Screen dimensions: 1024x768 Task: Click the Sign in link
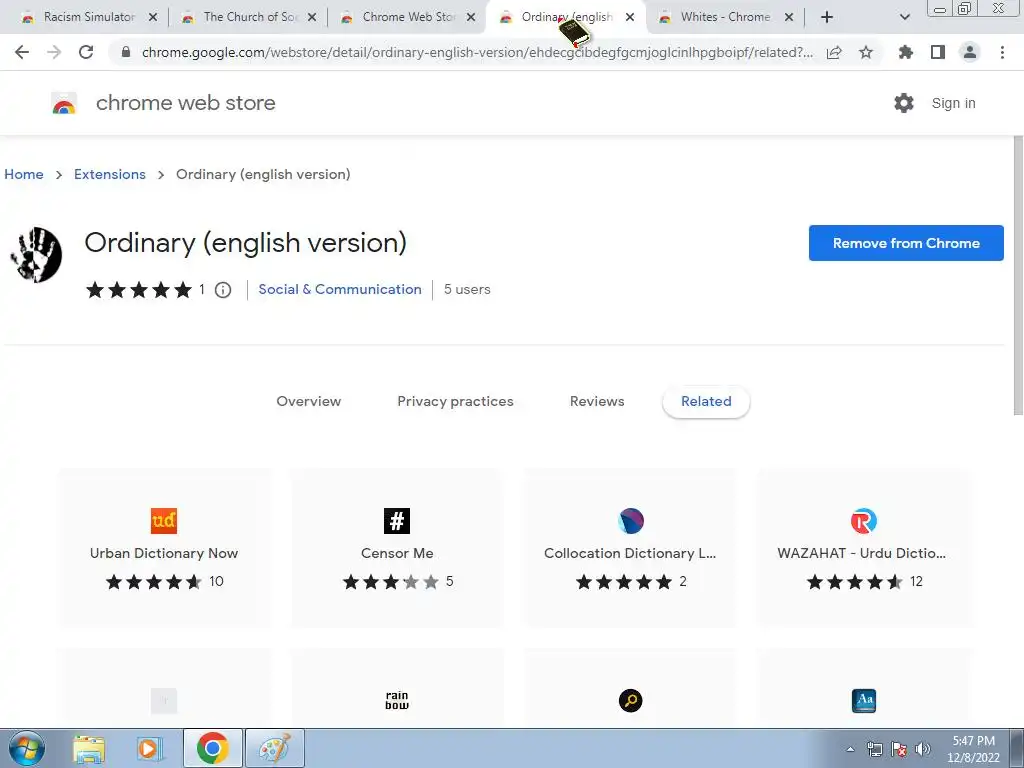pyautogui.click(x=953, y=103)
